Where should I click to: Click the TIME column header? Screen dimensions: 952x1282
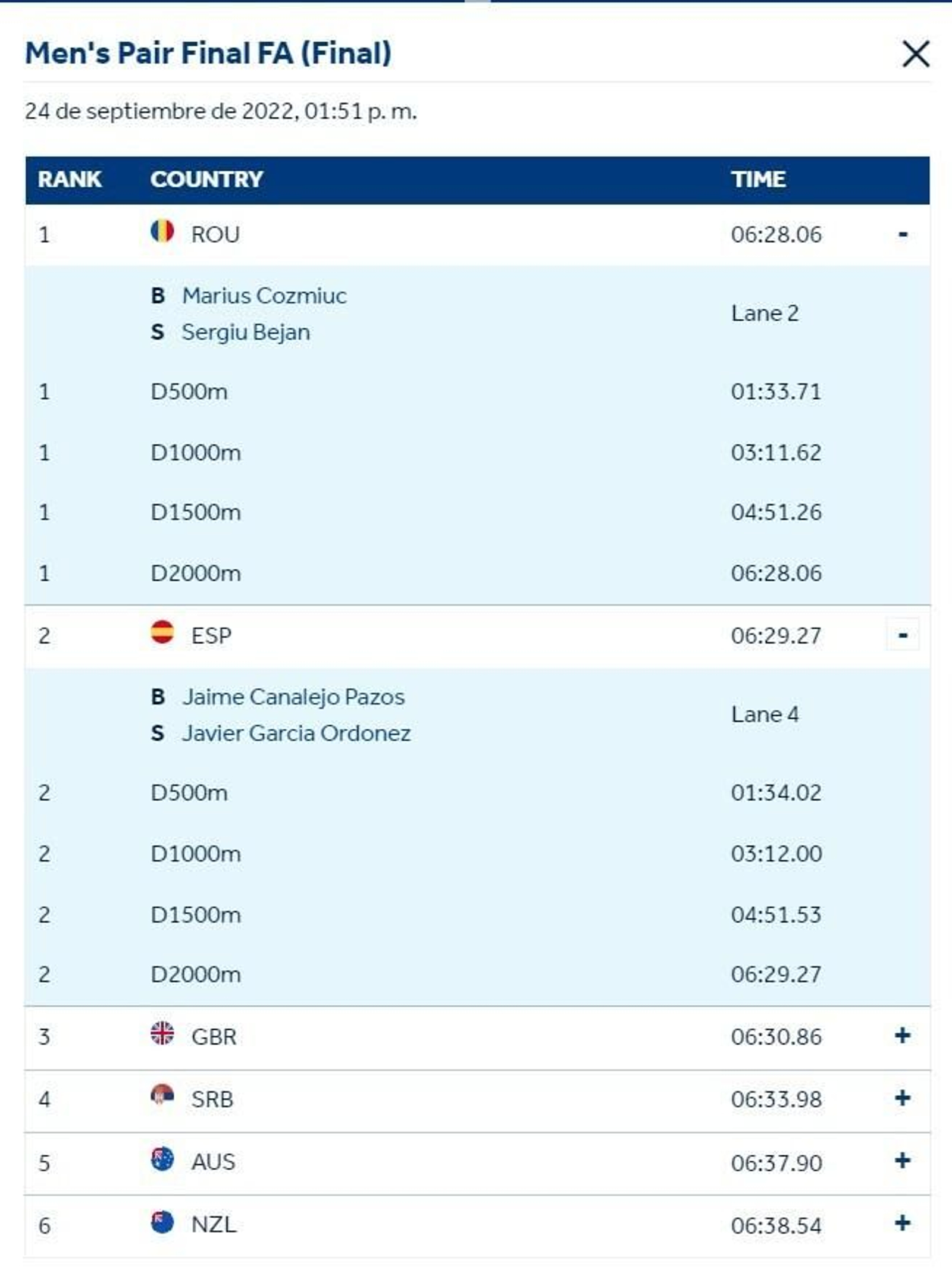[758, 179]
